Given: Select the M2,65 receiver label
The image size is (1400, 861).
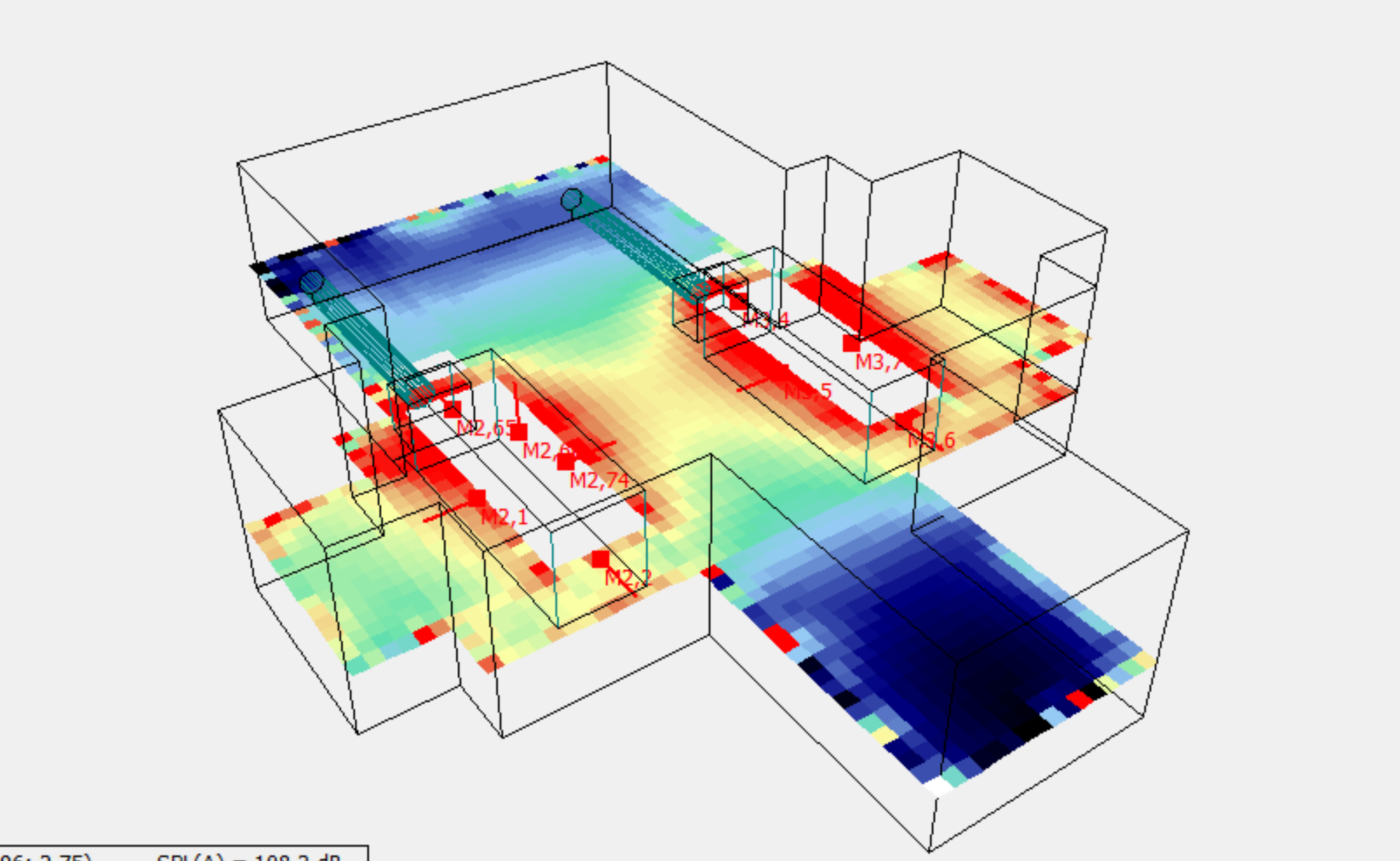Looking at the screenshot, I should 485,428.
